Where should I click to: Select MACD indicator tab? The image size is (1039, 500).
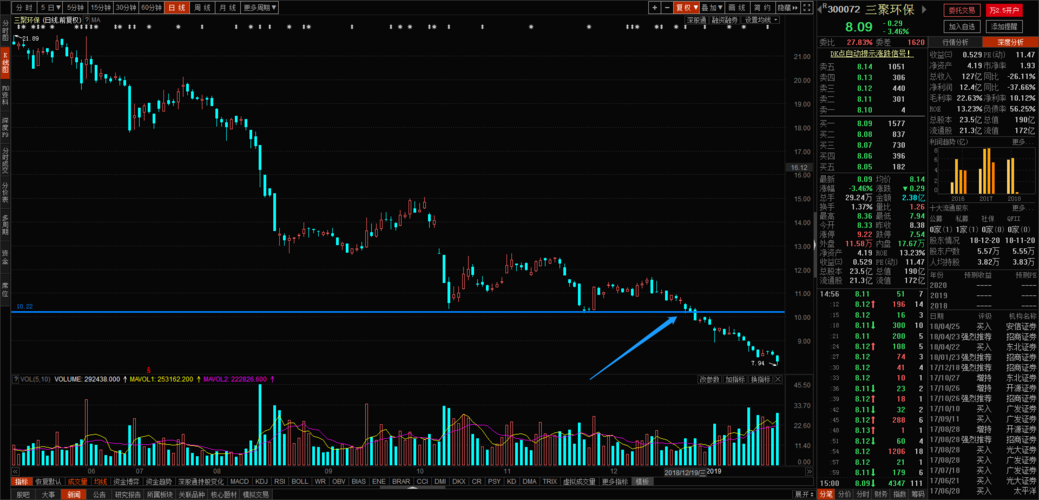point(241,481)
